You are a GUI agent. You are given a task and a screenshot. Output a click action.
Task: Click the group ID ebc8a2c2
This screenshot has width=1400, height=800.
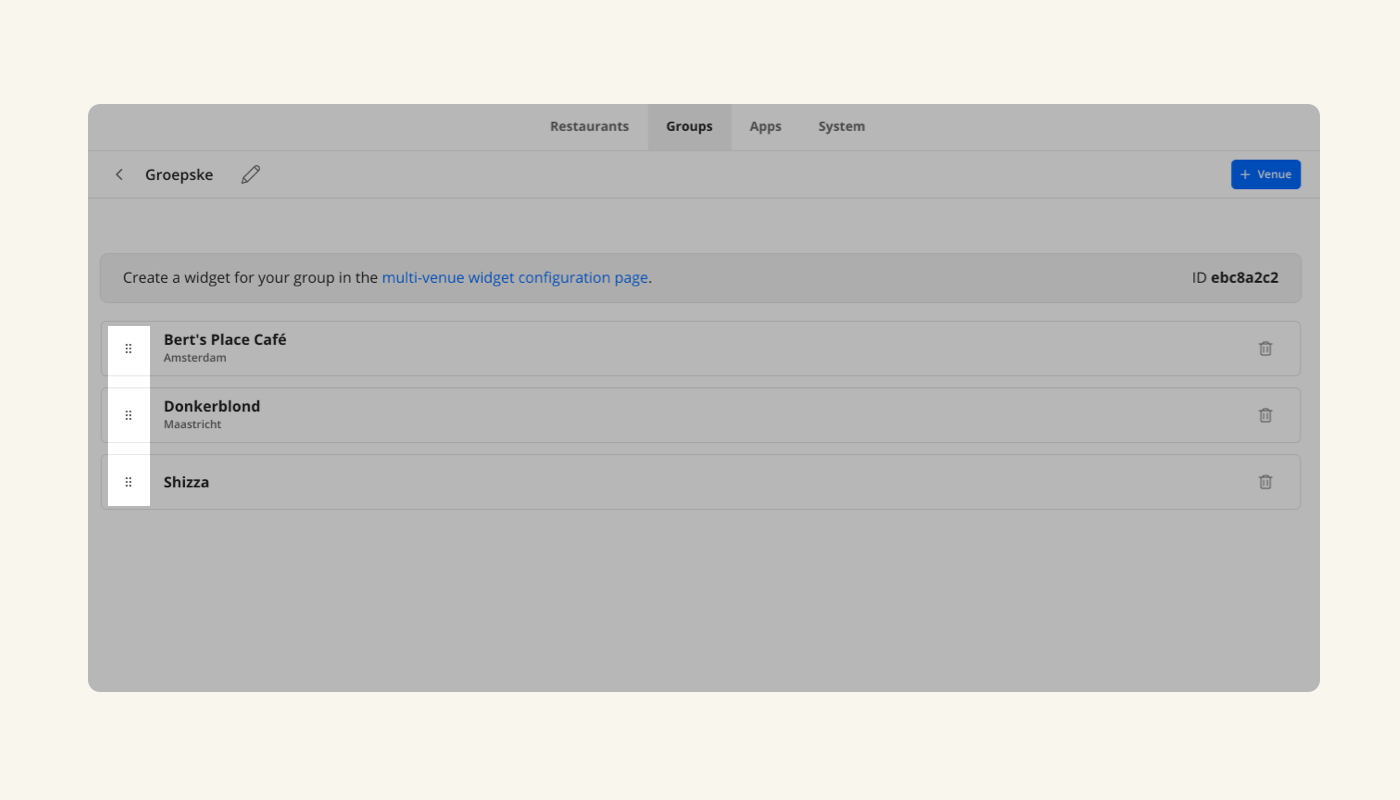click(x=1244, y=278)
